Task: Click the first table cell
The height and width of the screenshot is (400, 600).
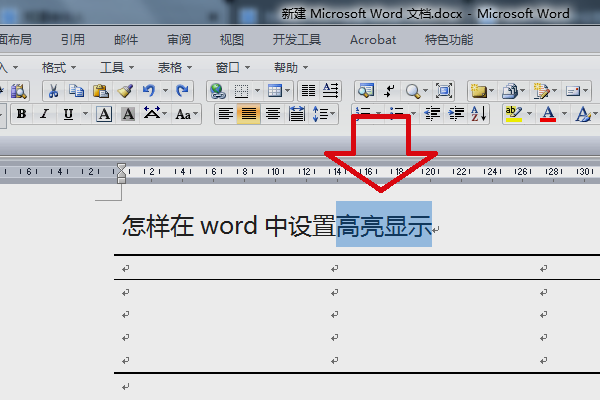Action: click(218, 268)
